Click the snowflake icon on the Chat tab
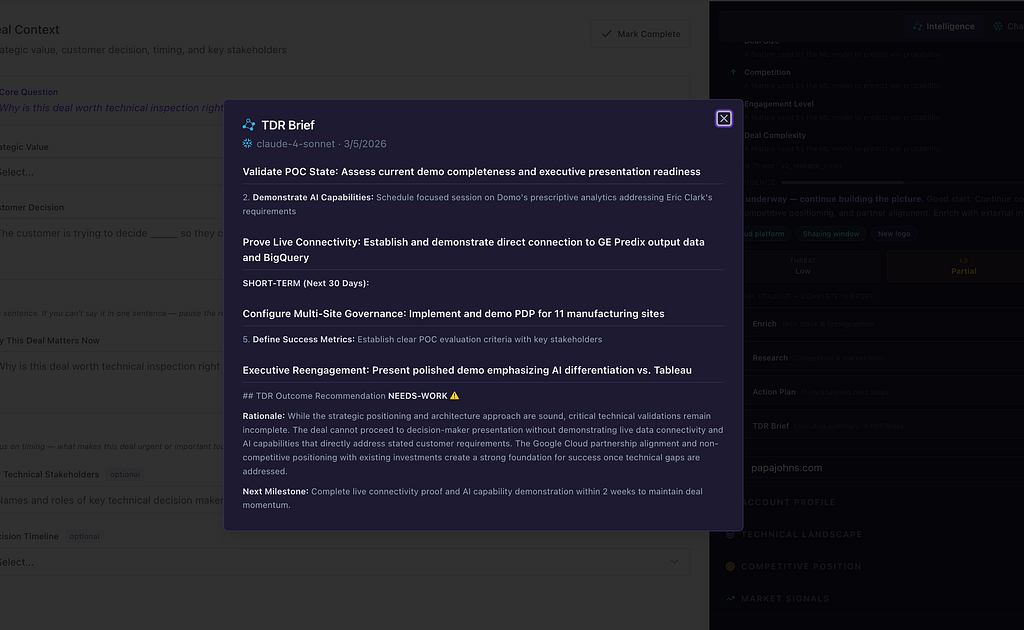 998,26
